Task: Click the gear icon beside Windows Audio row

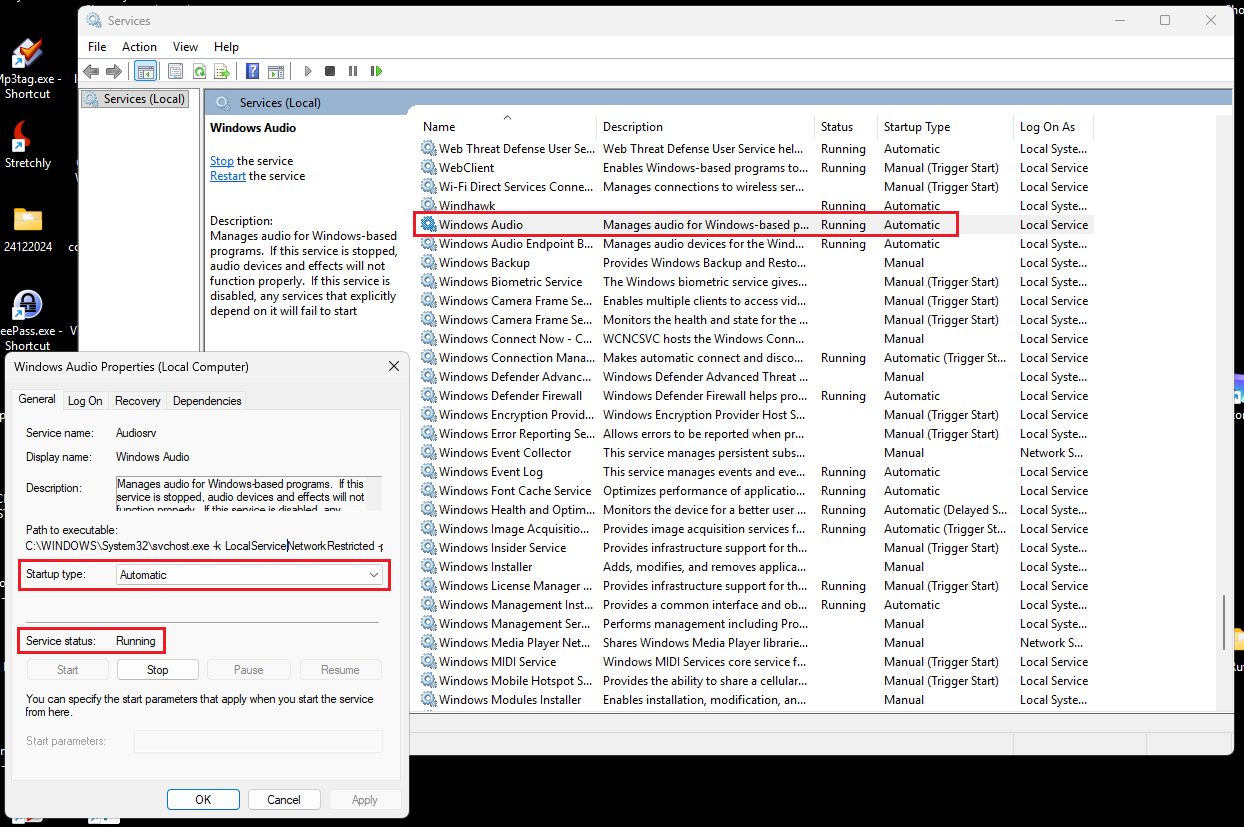Action: pyautogui.click(x=429, y=225)
